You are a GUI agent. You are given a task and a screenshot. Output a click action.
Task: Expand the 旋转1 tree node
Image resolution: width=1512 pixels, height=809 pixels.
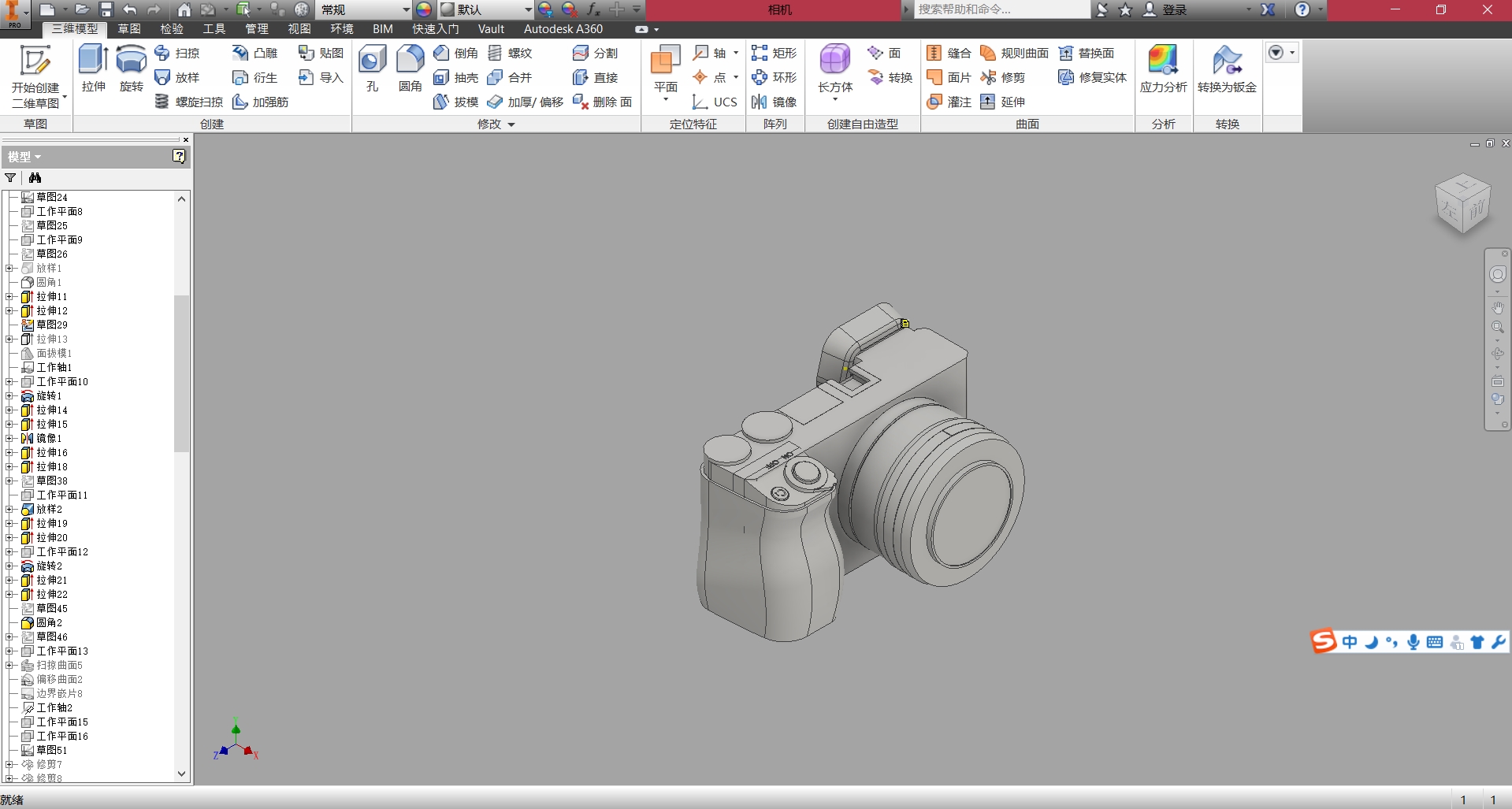click(x=9, y=396)
